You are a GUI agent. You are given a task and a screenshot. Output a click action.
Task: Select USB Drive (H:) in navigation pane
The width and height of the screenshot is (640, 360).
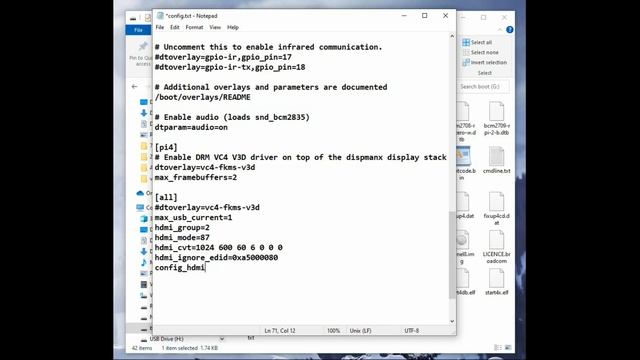click(x=167, y=339)
